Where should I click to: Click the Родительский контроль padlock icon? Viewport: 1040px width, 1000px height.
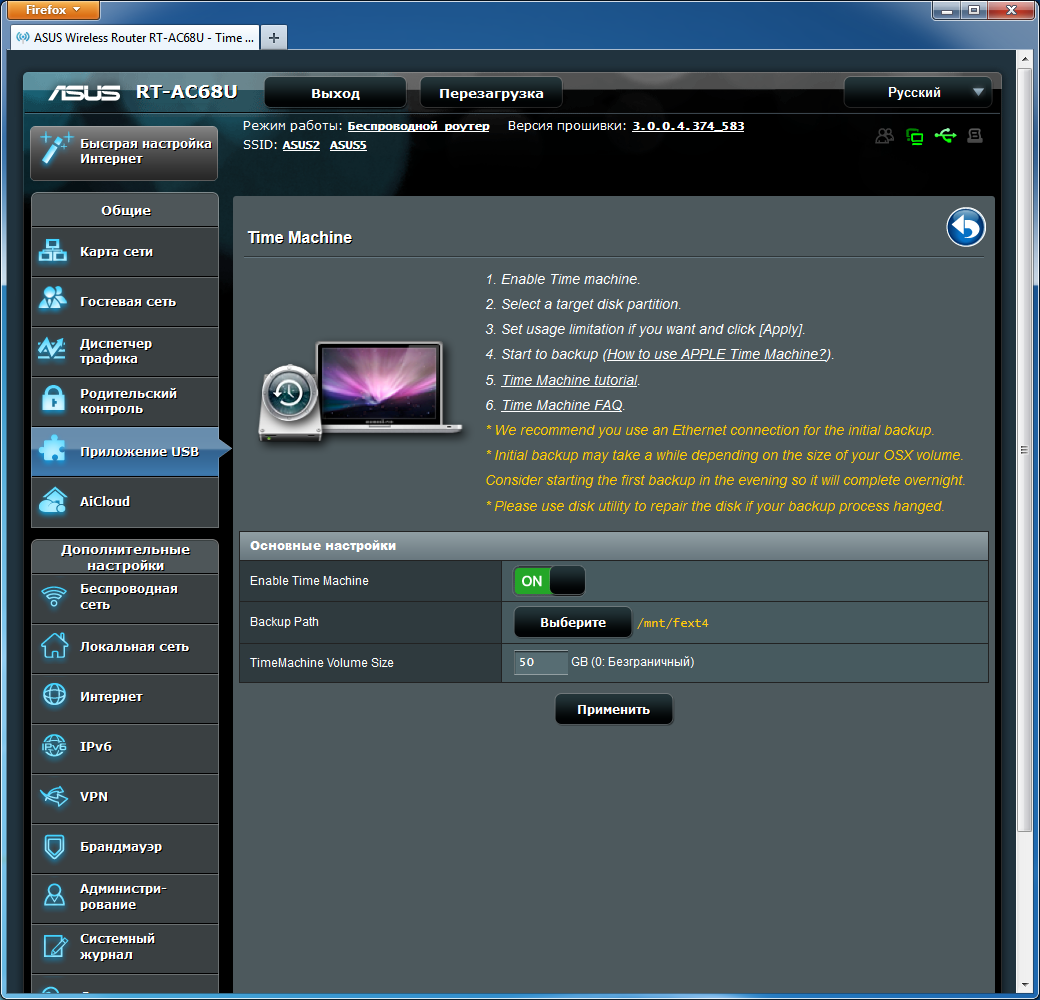click(x=53, y=399)
